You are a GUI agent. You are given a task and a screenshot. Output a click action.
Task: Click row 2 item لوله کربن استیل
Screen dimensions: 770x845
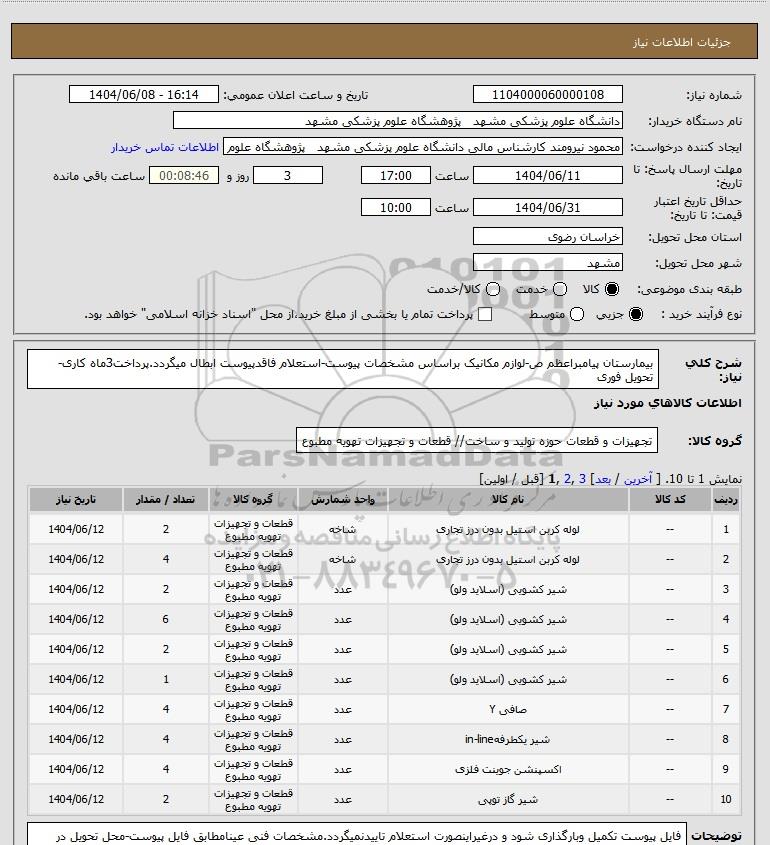pyautogui.click(x=508, y=559)
